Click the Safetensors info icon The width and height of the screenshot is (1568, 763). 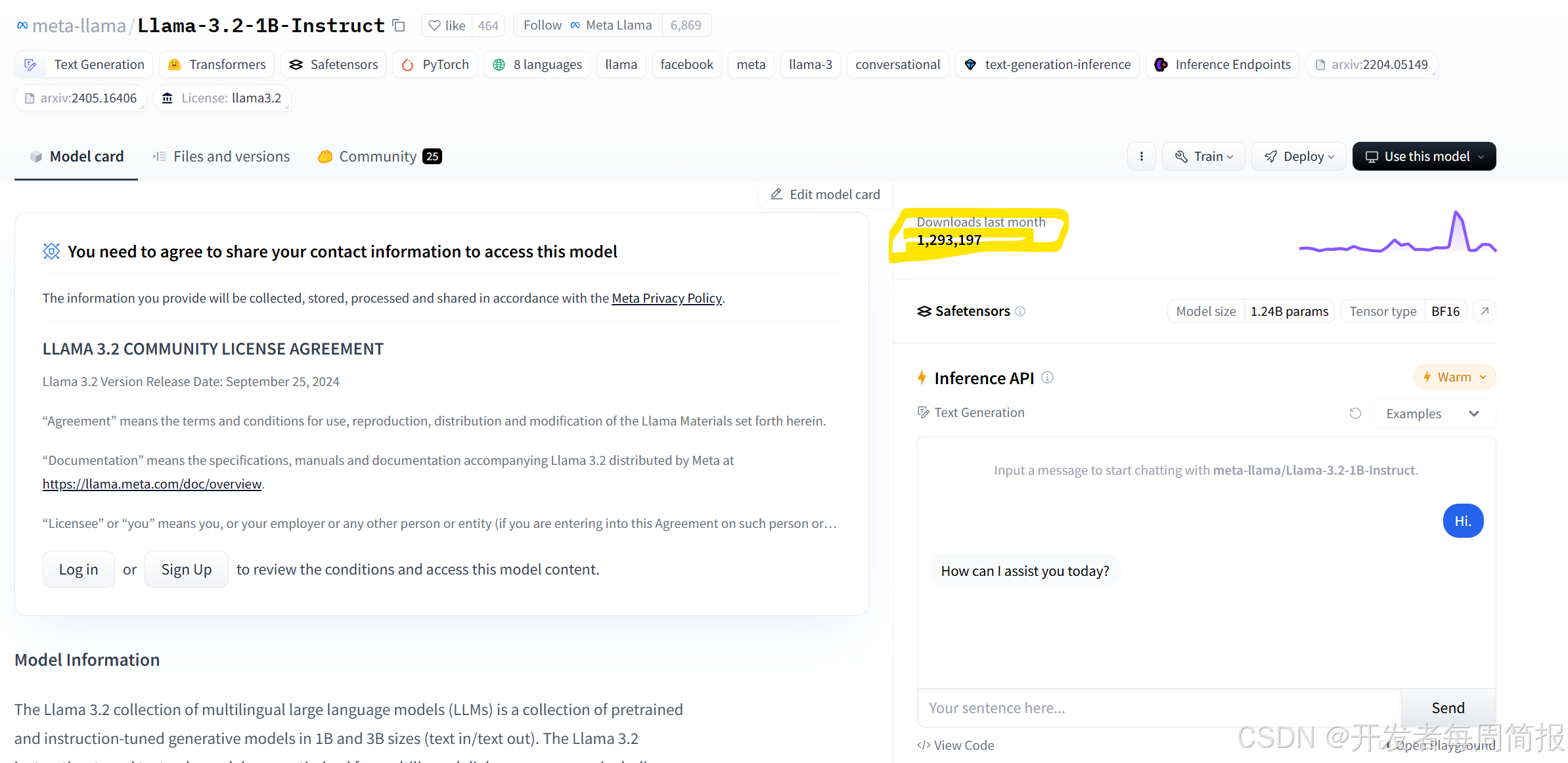(x=1020, y=311)
